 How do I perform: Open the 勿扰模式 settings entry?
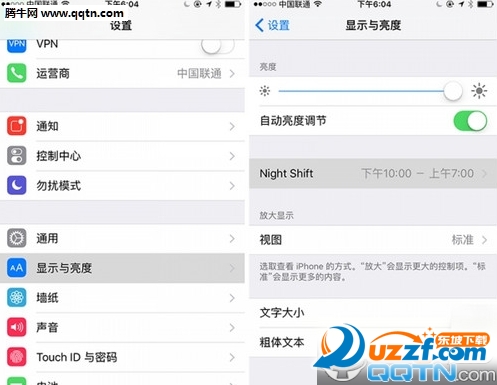click(x=122, y=186)
